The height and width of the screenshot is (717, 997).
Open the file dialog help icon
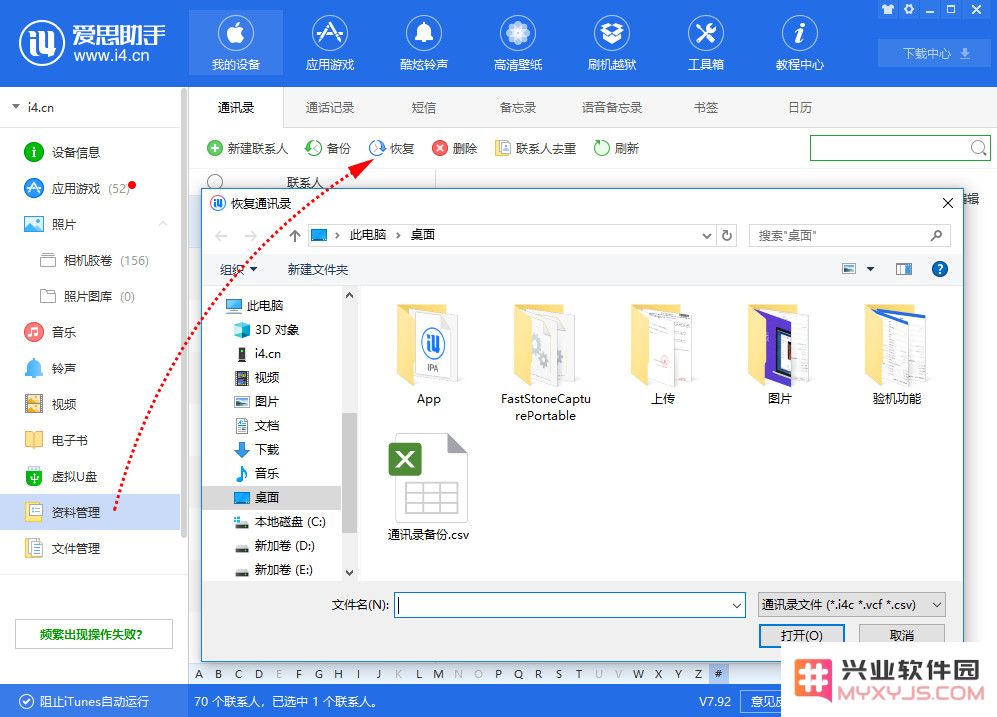coord(939,269)
